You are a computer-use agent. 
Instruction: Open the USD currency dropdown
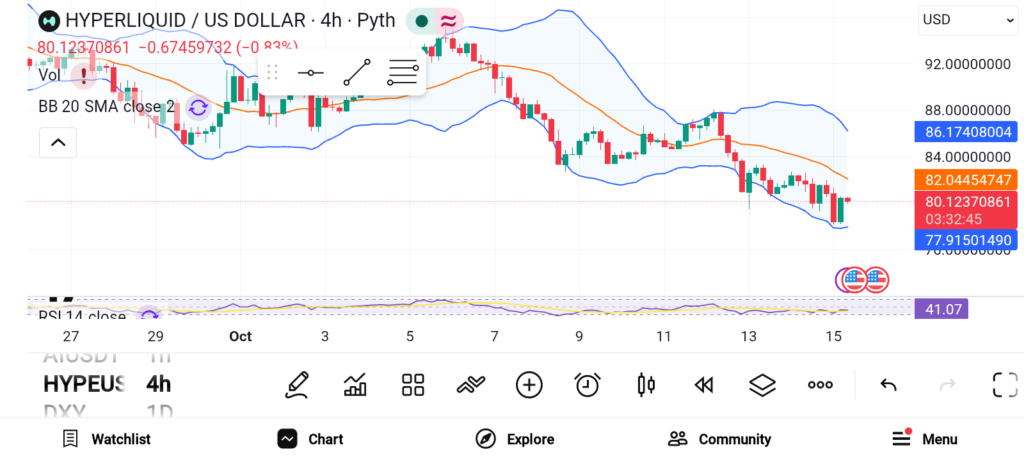pyautogui.click(x=968, y=20)
